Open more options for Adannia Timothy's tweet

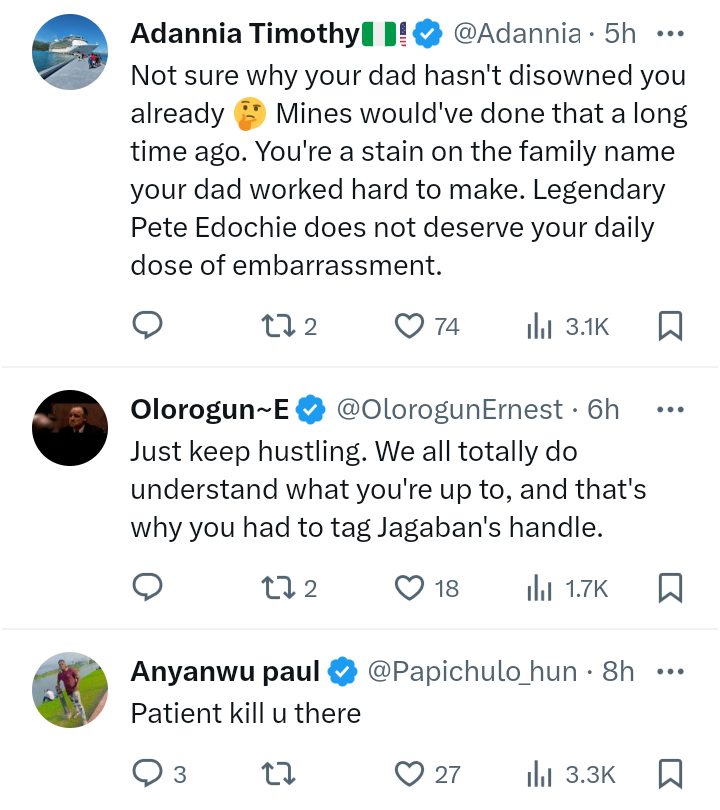point(669,33)
